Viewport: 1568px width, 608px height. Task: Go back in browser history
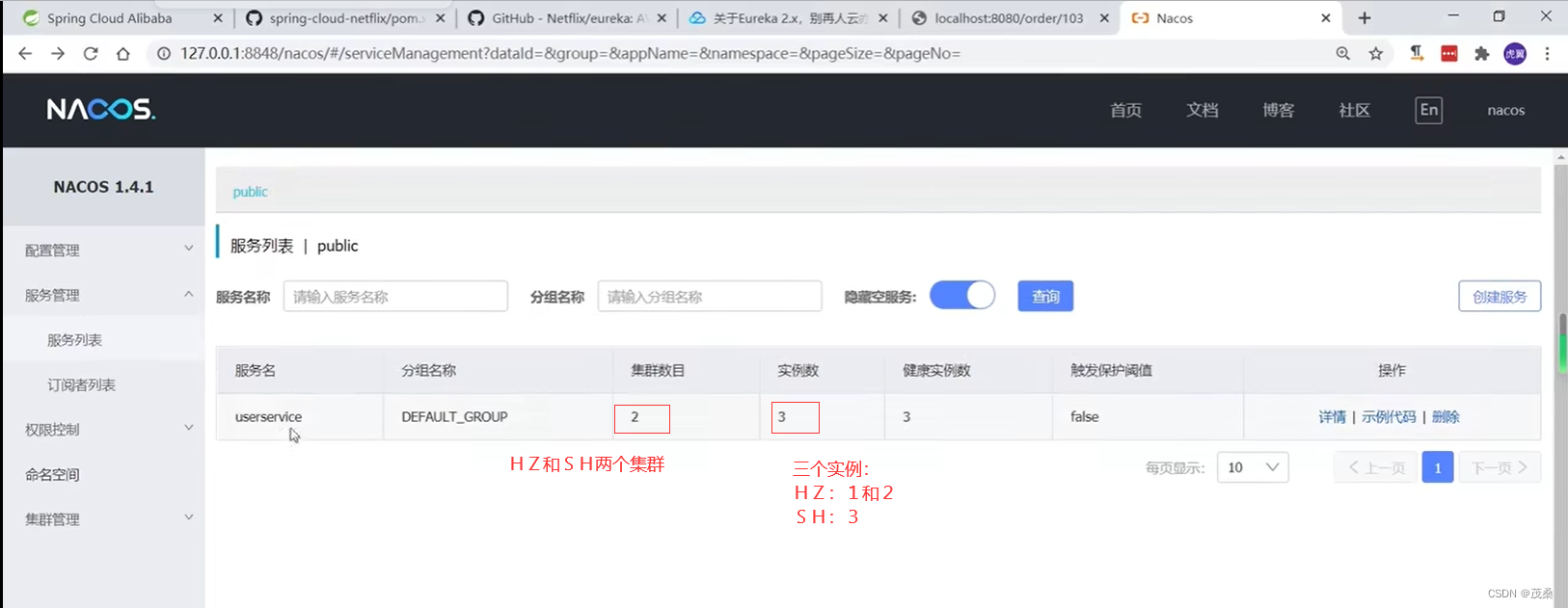tap(25, 54)
